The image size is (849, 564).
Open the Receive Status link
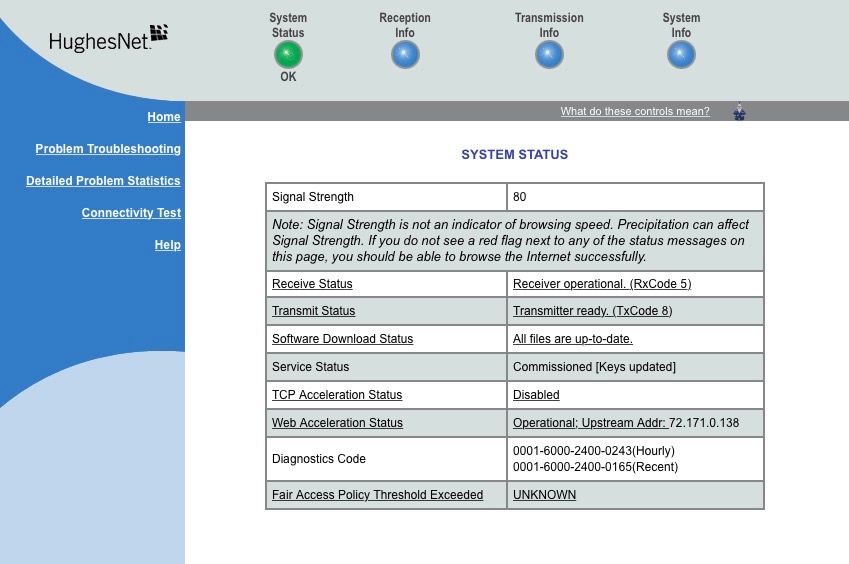click(312, 284)
